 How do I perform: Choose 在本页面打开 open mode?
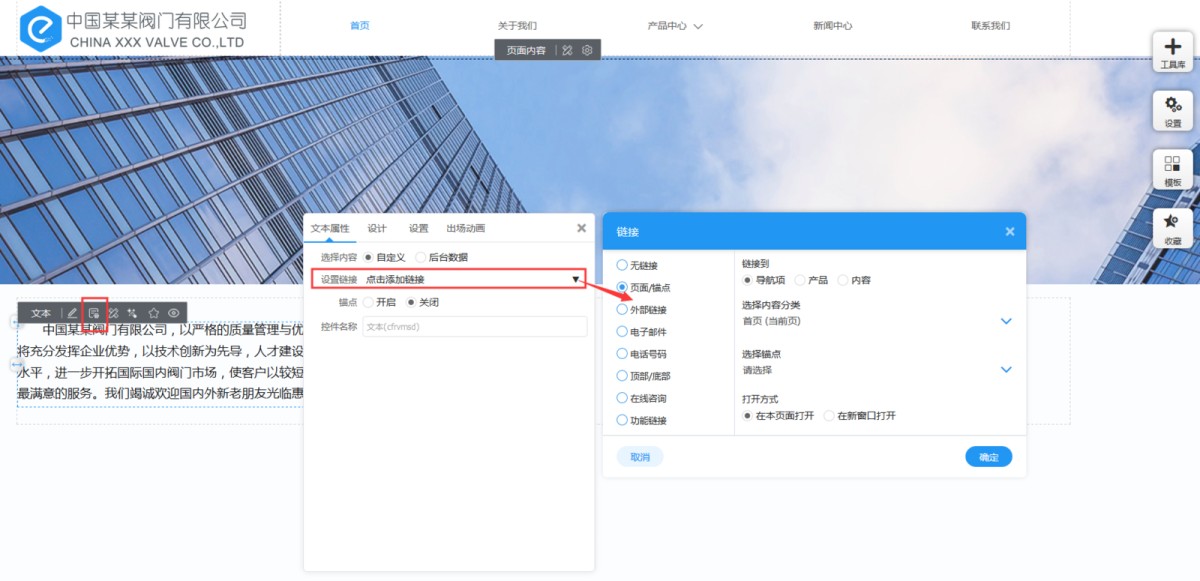pos(748,416)
